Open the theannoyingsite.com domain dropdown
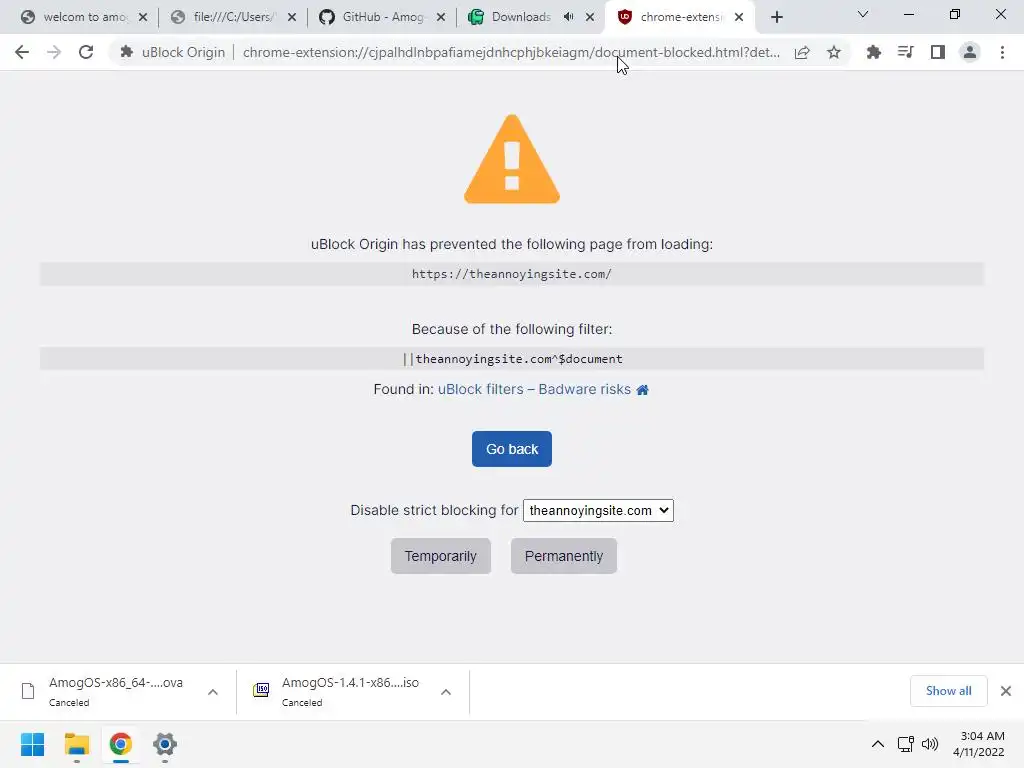Image resolution: width=1024 pixels, height=768 pixels. click(x=598, y=511)
